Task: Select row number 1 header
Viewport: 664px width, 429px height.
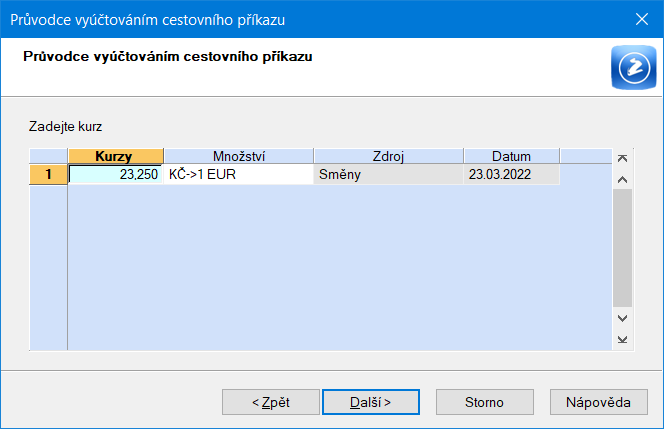Action: [48, 174]
